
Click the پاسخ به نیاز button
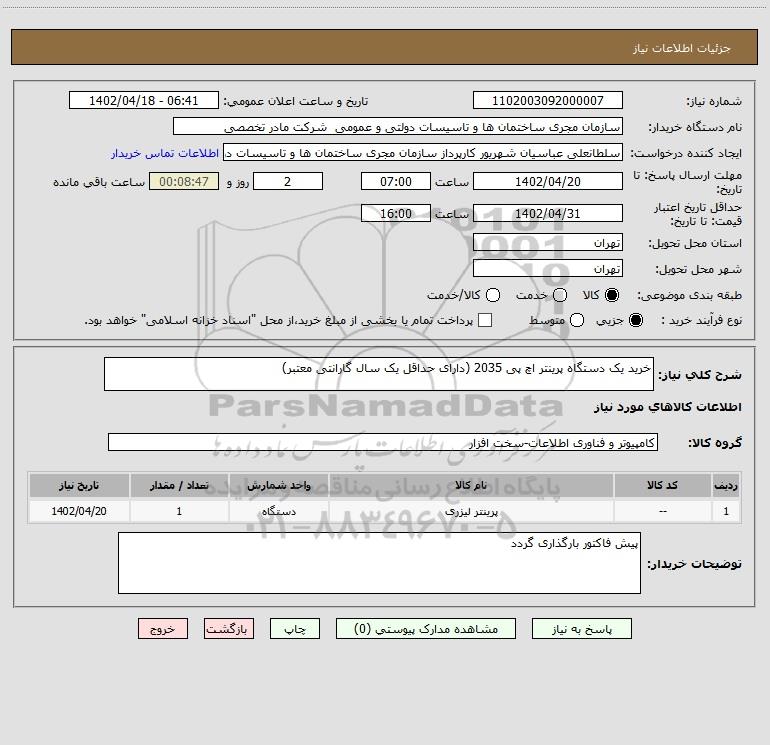(x=581, y=629)
